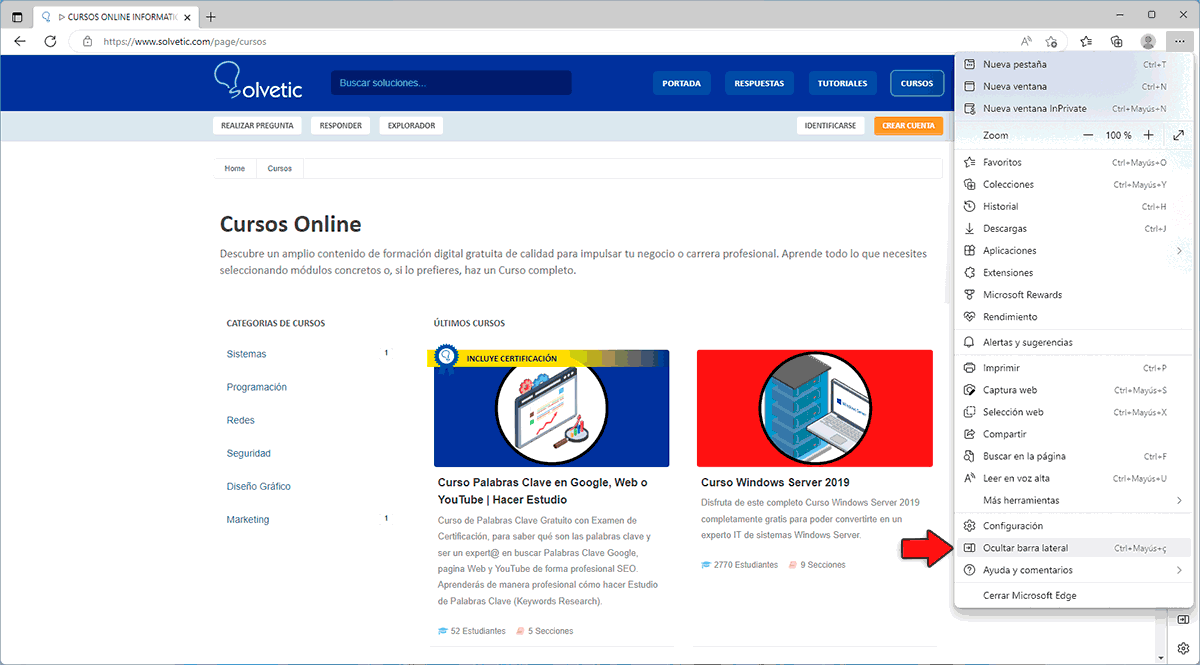
Task: Click the address bar URL
Action: 185,42
